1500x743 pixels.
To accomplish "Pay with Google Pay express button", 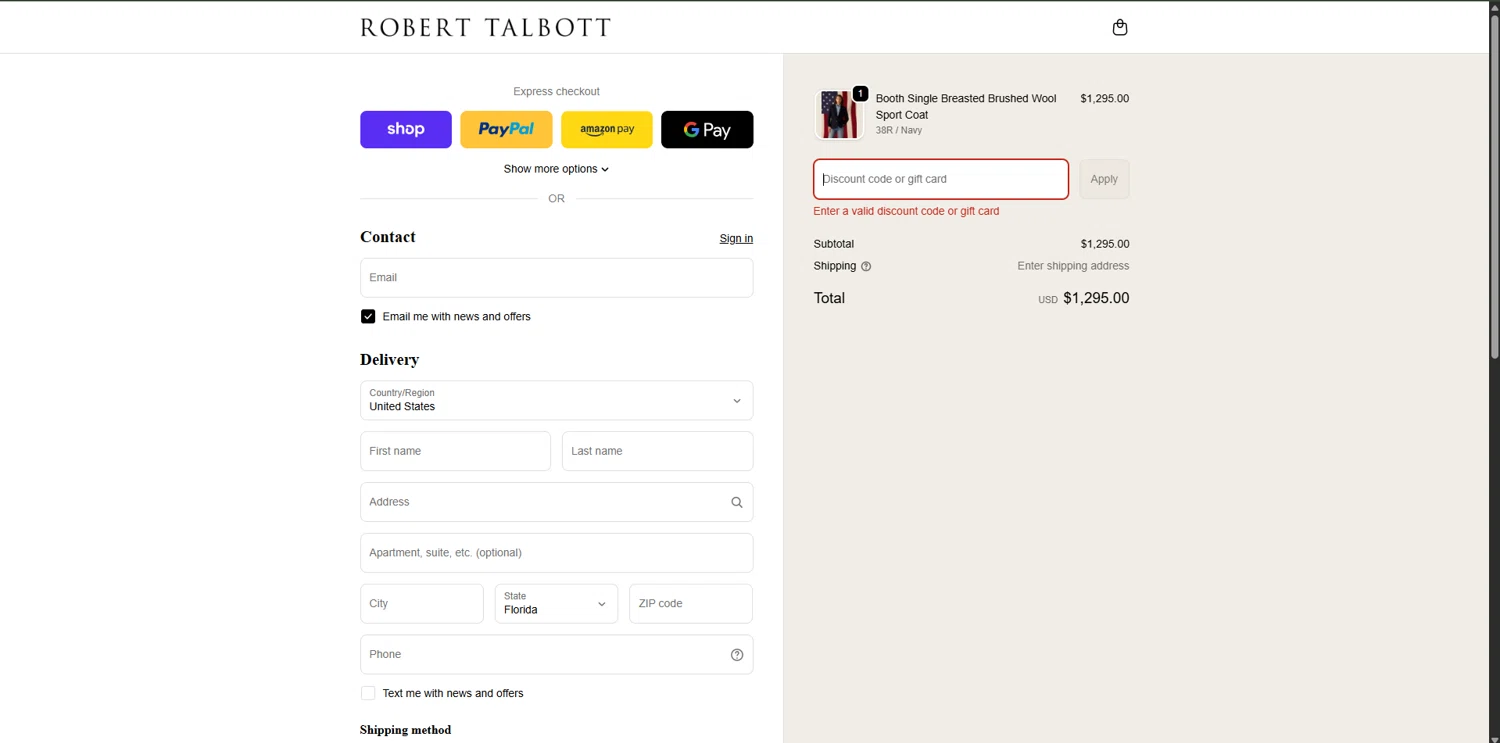I will click(x=707, y=130).
